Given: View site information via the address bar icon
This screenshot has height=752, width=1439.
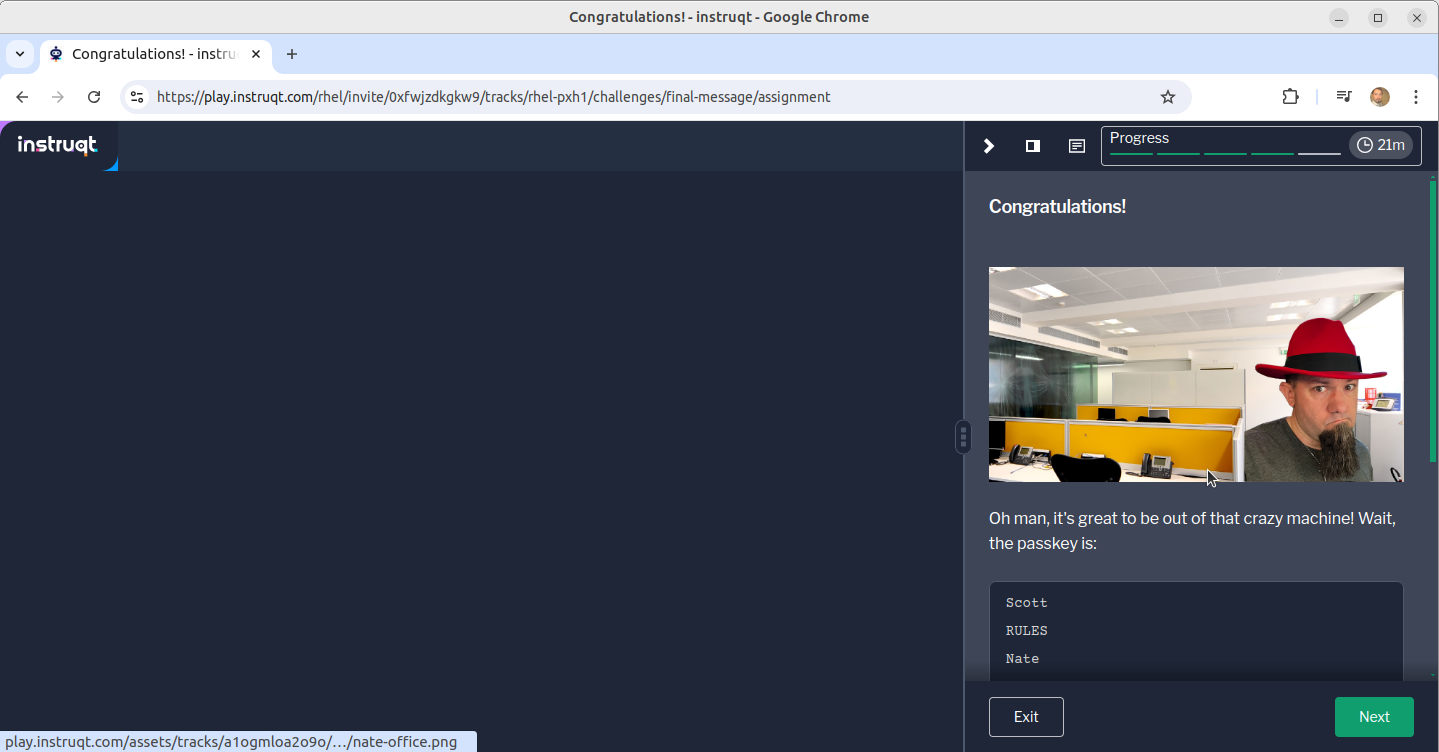Looking at the screenshot, I should (136, 97).
